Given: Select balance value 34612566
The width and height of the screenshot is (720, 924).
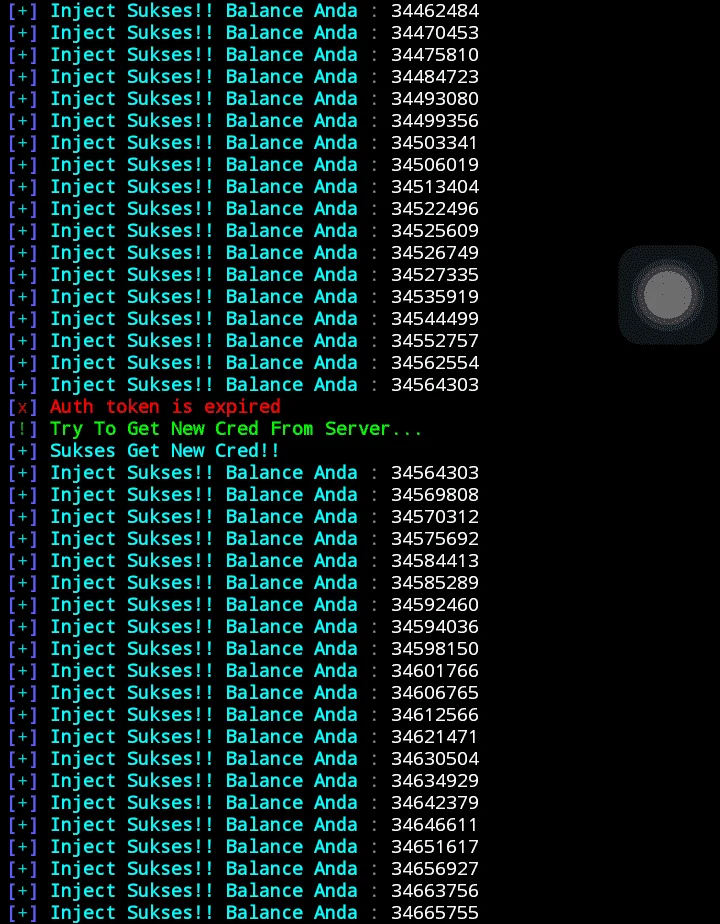Looking at the screenshot, I should tap(435, 715).
